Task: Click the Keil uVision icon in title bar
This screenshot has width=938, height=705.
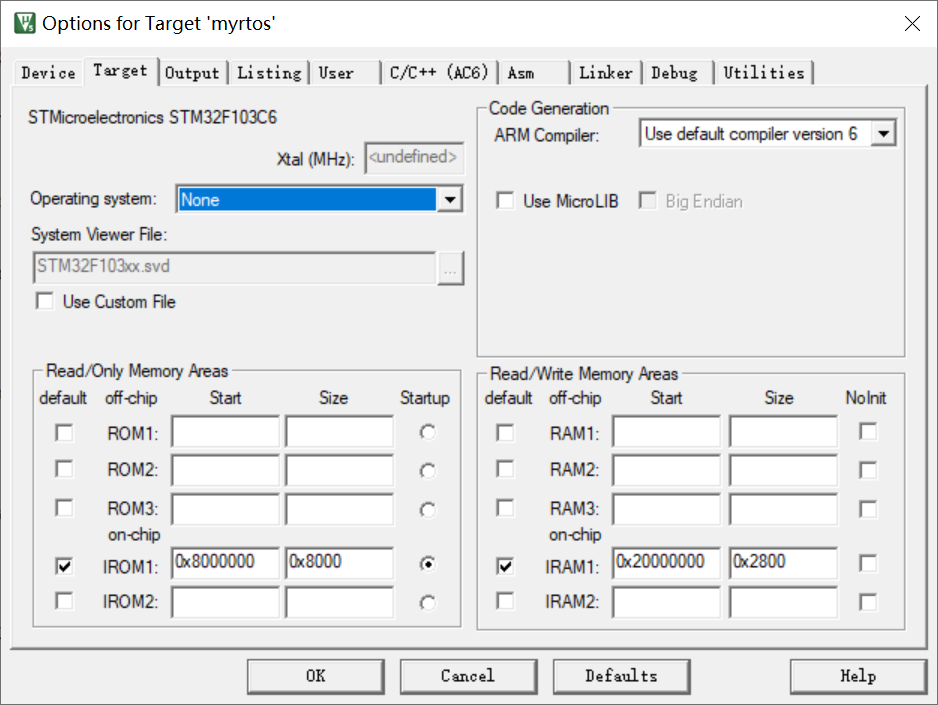Action: pos(25,23)
